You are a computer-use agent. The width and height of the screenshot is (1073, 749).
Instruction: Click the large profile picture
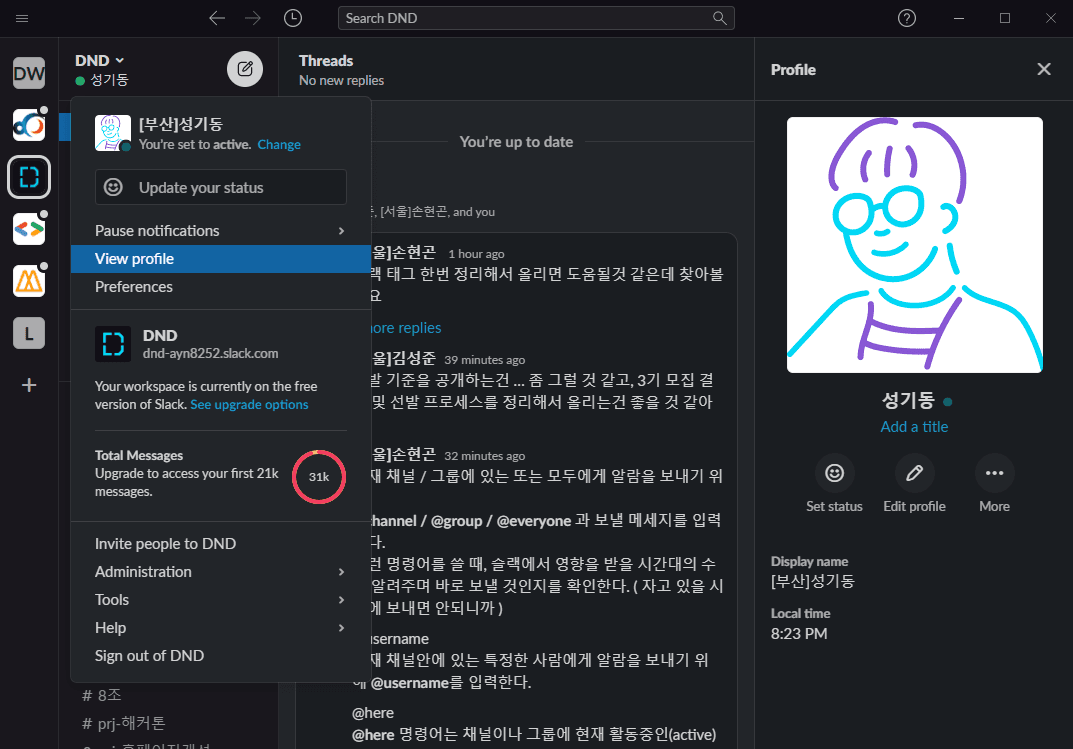point(915,245)
